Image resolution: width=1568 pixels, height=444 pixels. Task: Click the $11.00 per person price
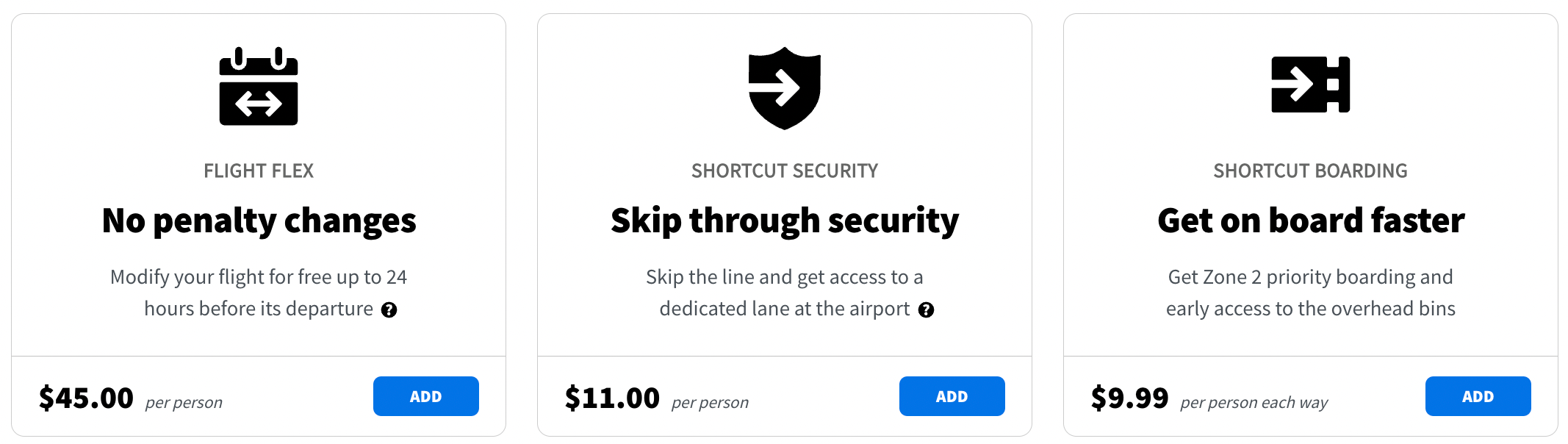(613, 398)
